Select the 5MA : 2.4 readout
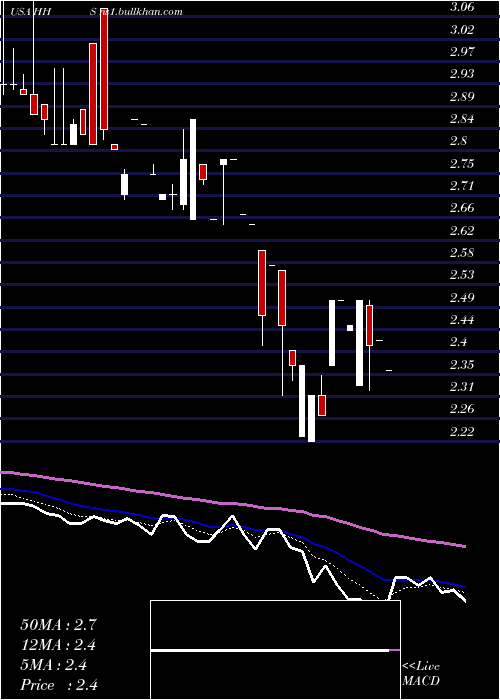The width and height of the screenshot is (500, 700). tap(54, 665)
